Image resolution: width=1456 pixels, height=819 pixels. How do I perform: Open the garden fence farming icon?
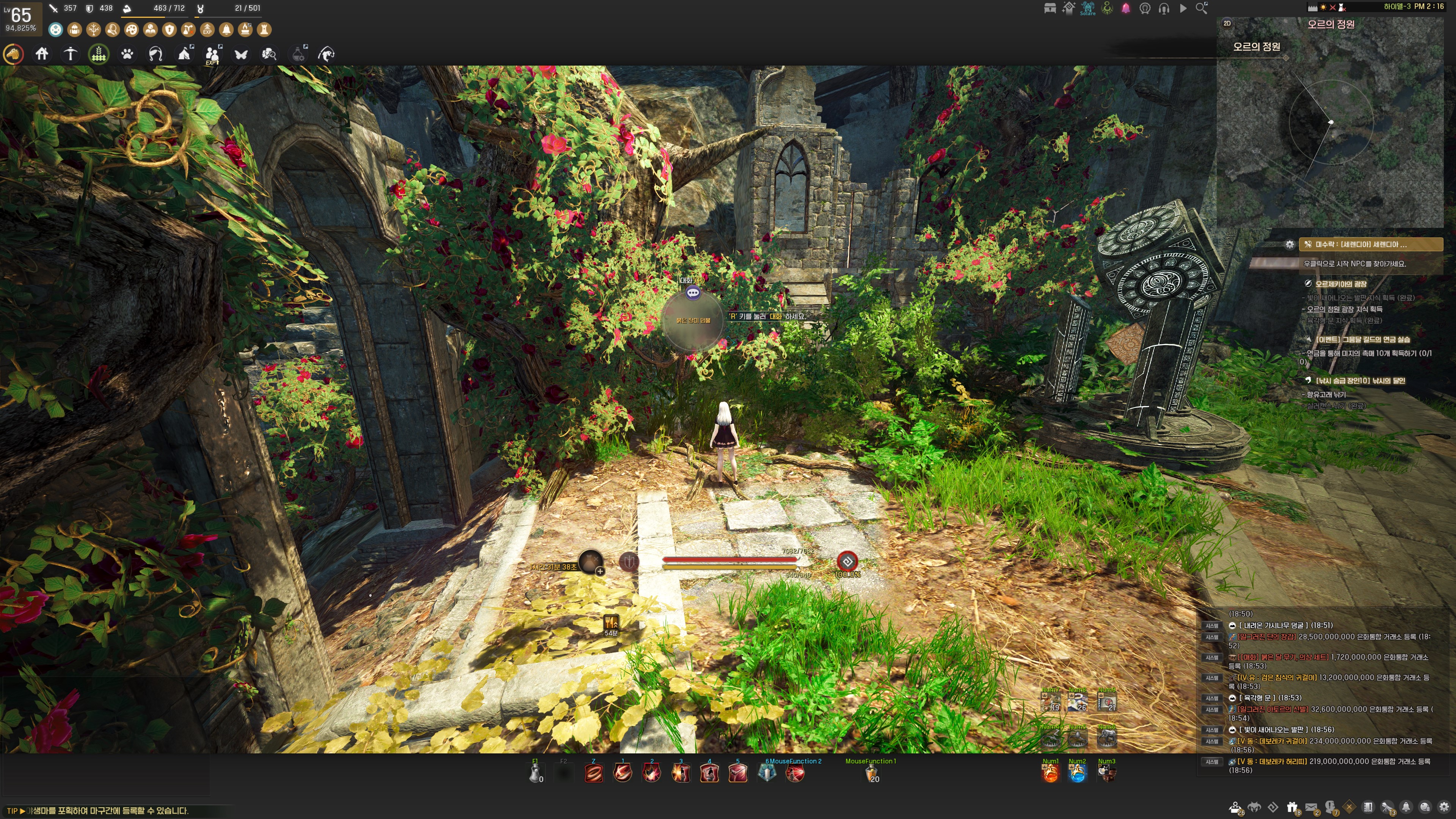[99, 54]
